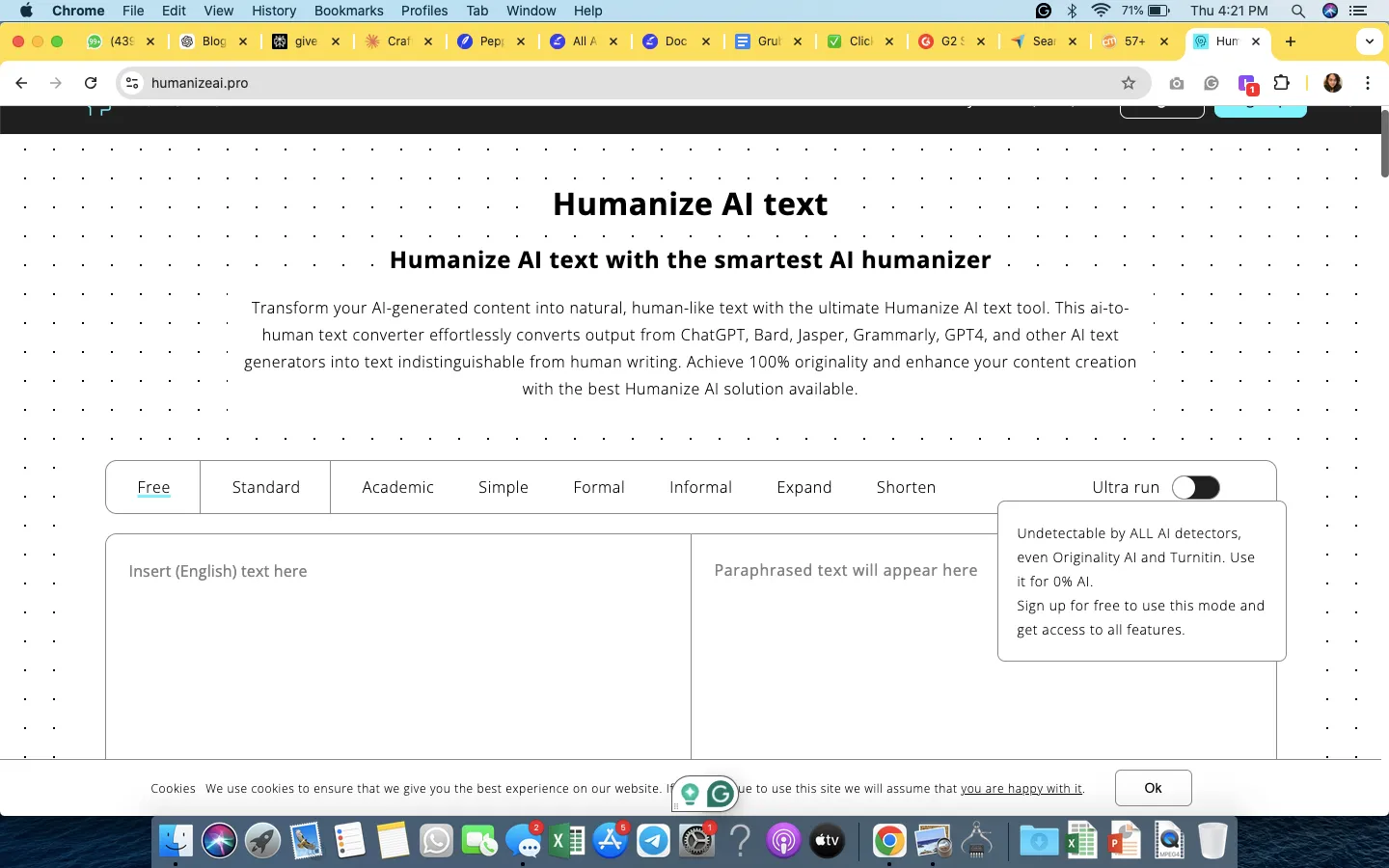The height and width of the screenshot is (868, 1389).
Task: Open Chrome's three-dot menu
Action: pyautogui.click(x=1368, y=83)
